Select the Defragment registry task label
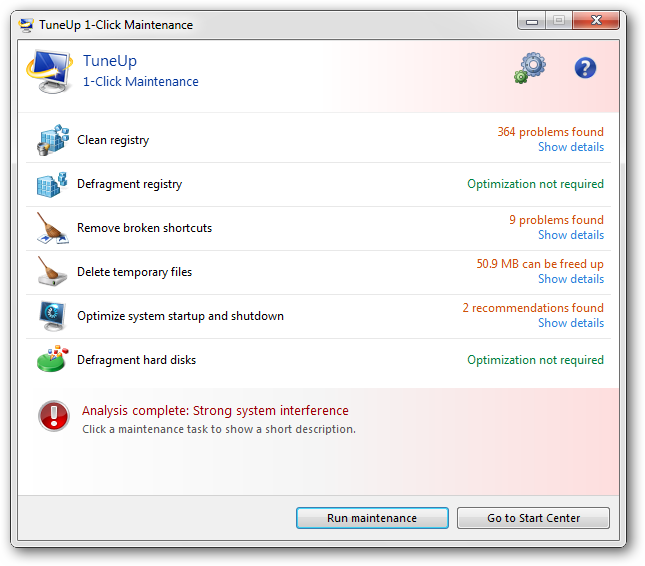 point(130,184)
